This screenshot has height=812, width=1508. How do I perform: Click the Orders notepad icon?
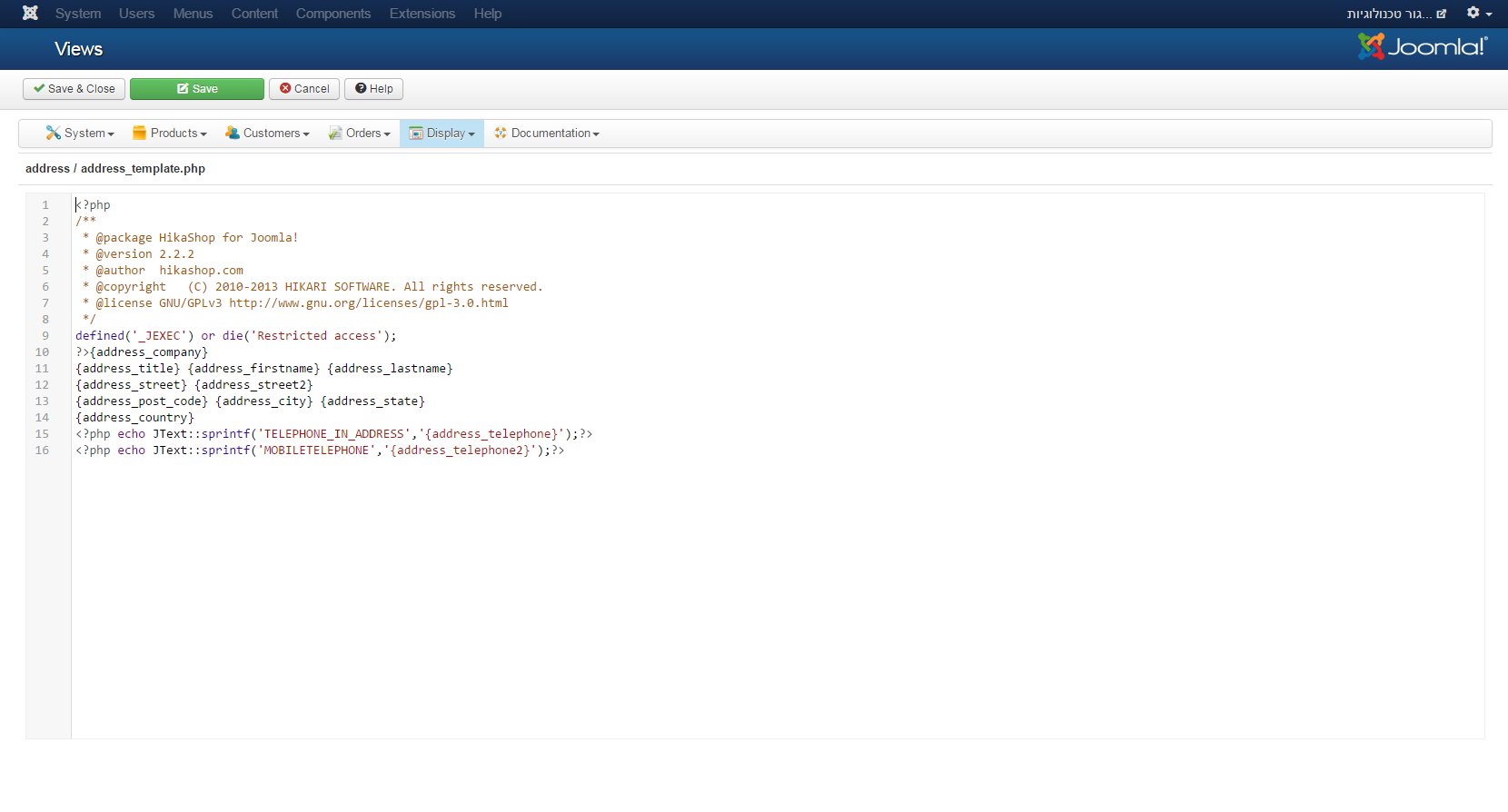pyautogui.click(x=335, y=133)
